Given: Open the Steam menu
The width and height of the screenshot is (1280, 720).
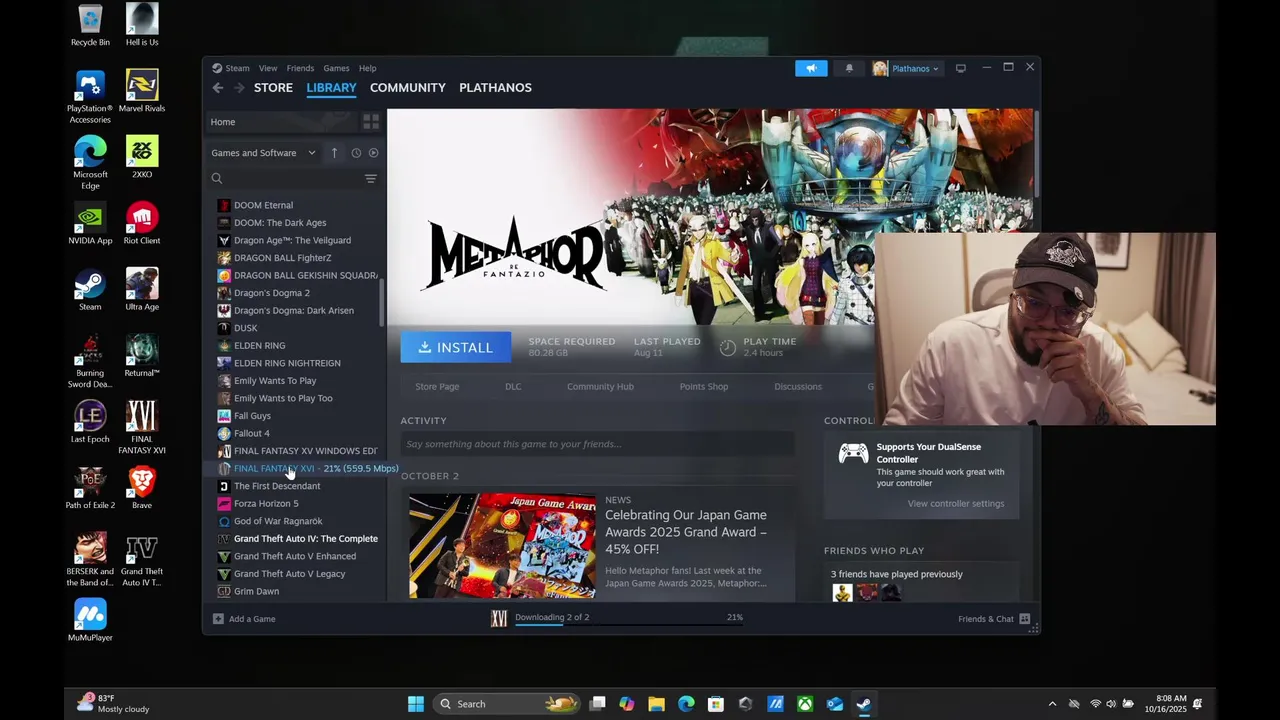Looking at the screenshot, I should pos(238,68).
